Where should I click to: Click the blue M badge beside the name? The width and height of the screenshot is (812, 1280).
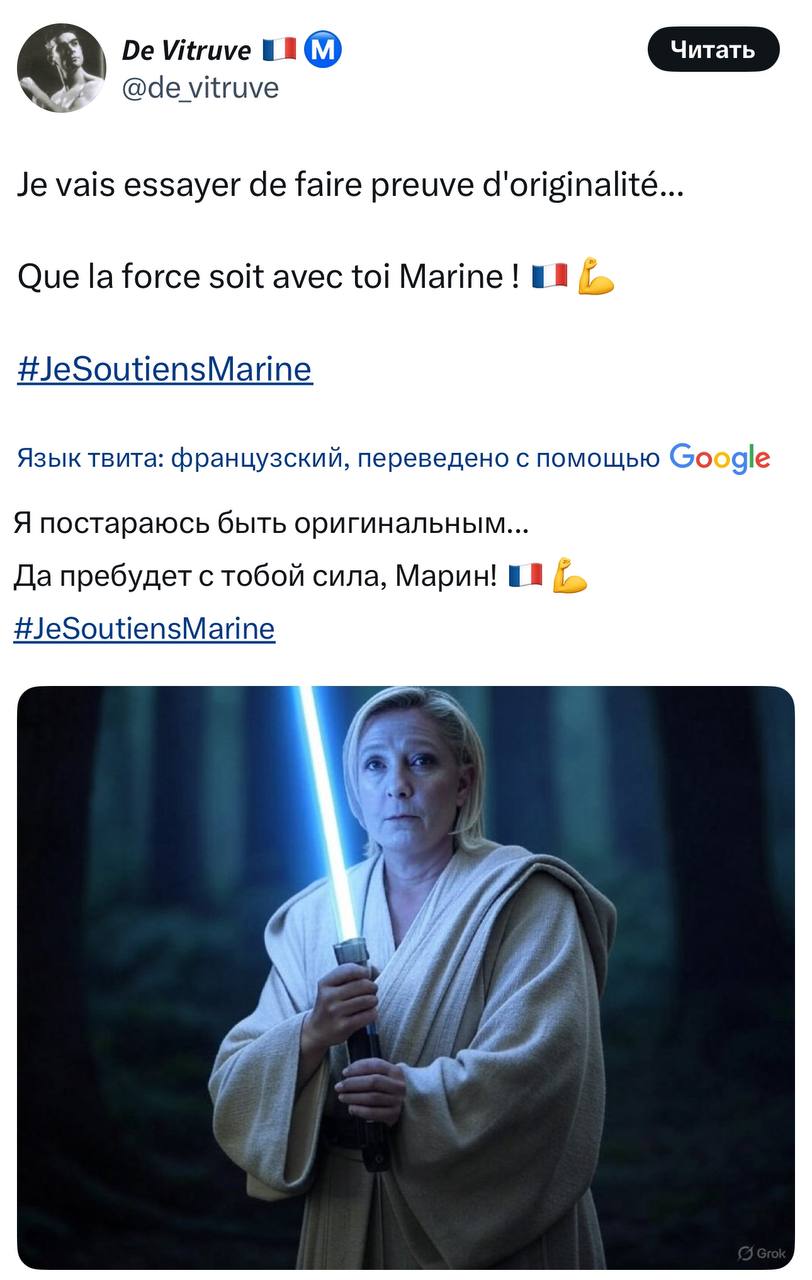(322, 49)
